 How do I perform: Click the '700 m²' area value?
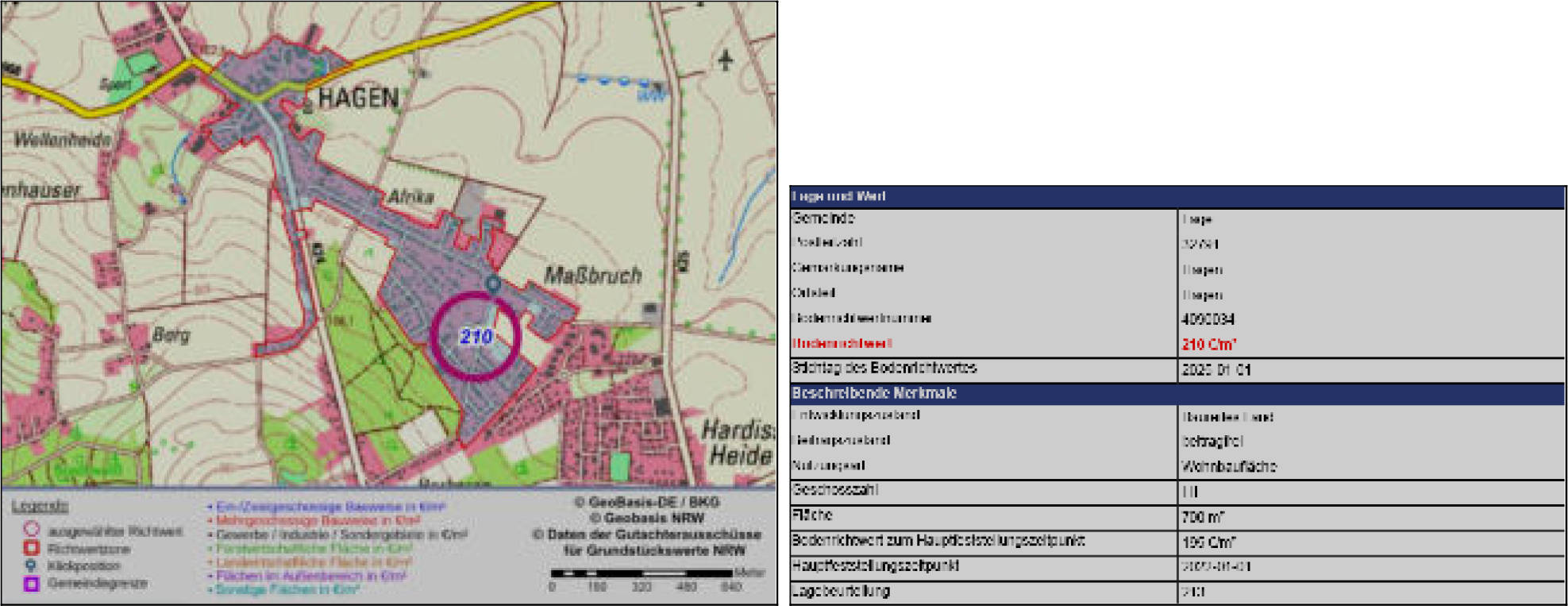coord(1203,517)
